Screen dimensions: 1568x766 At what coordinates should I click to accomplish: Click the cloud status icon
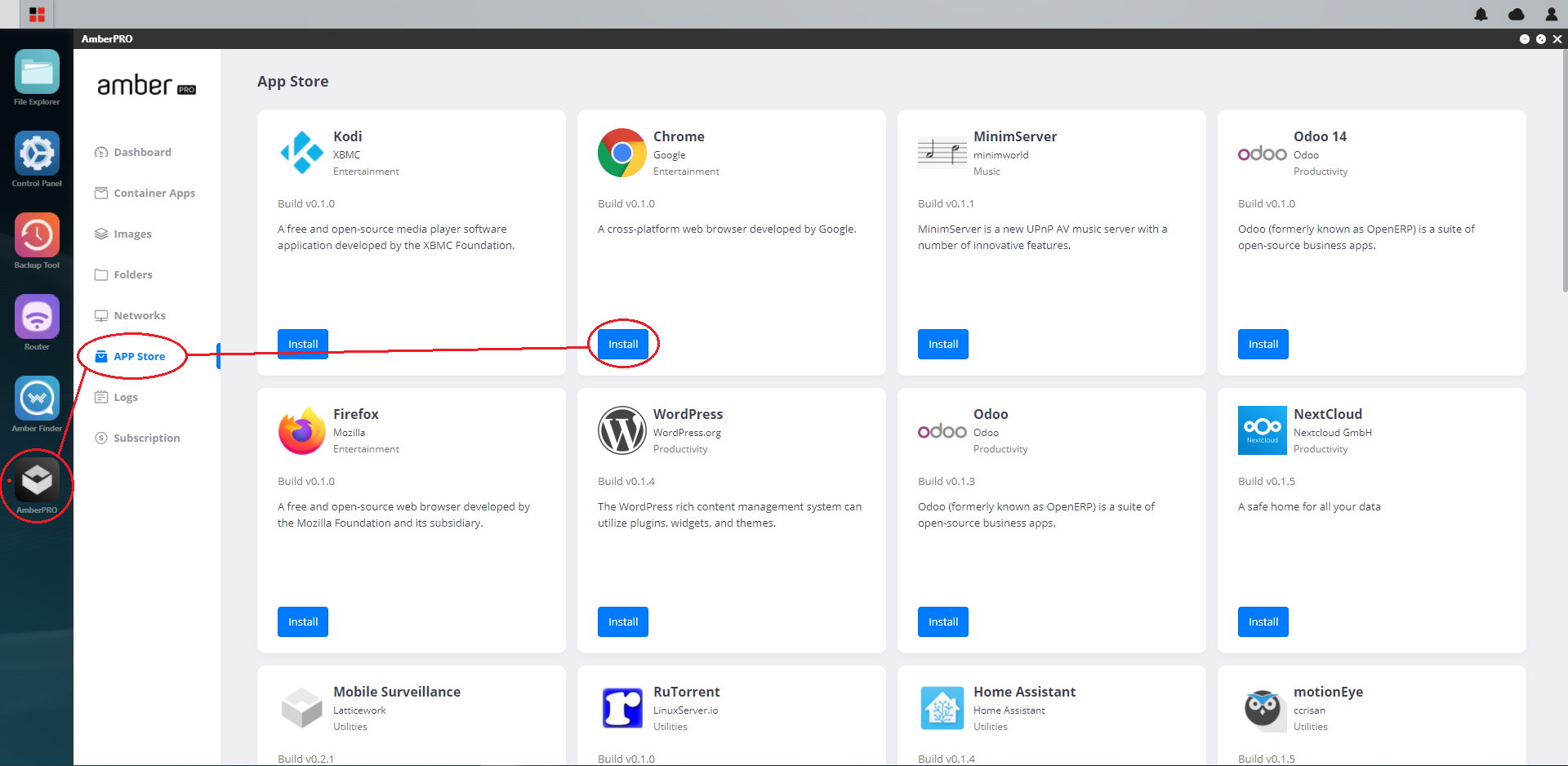pos(1516,14)
